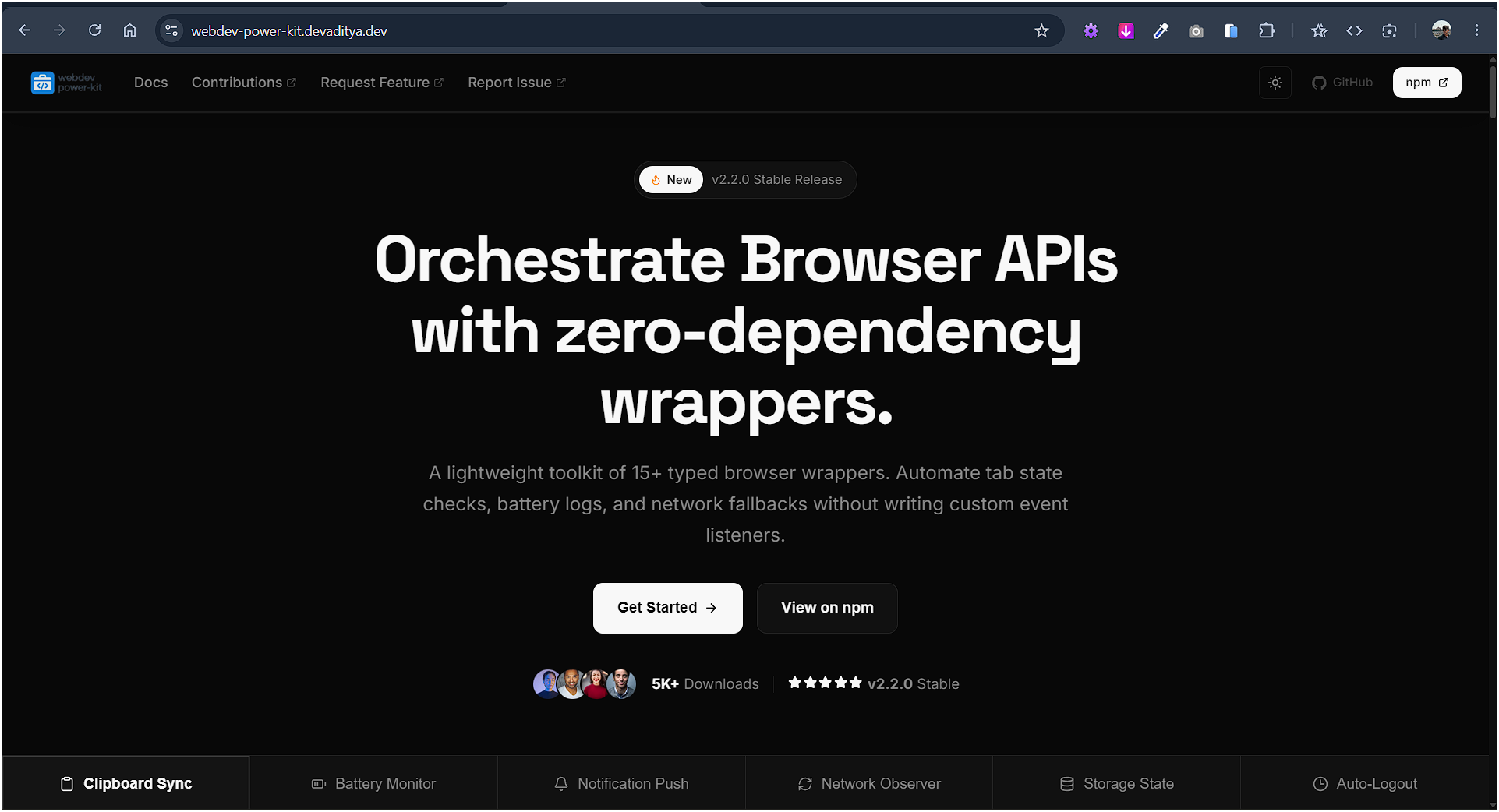Select the Network Observer tab
1499x812 pixels.
tap(869, 783)
